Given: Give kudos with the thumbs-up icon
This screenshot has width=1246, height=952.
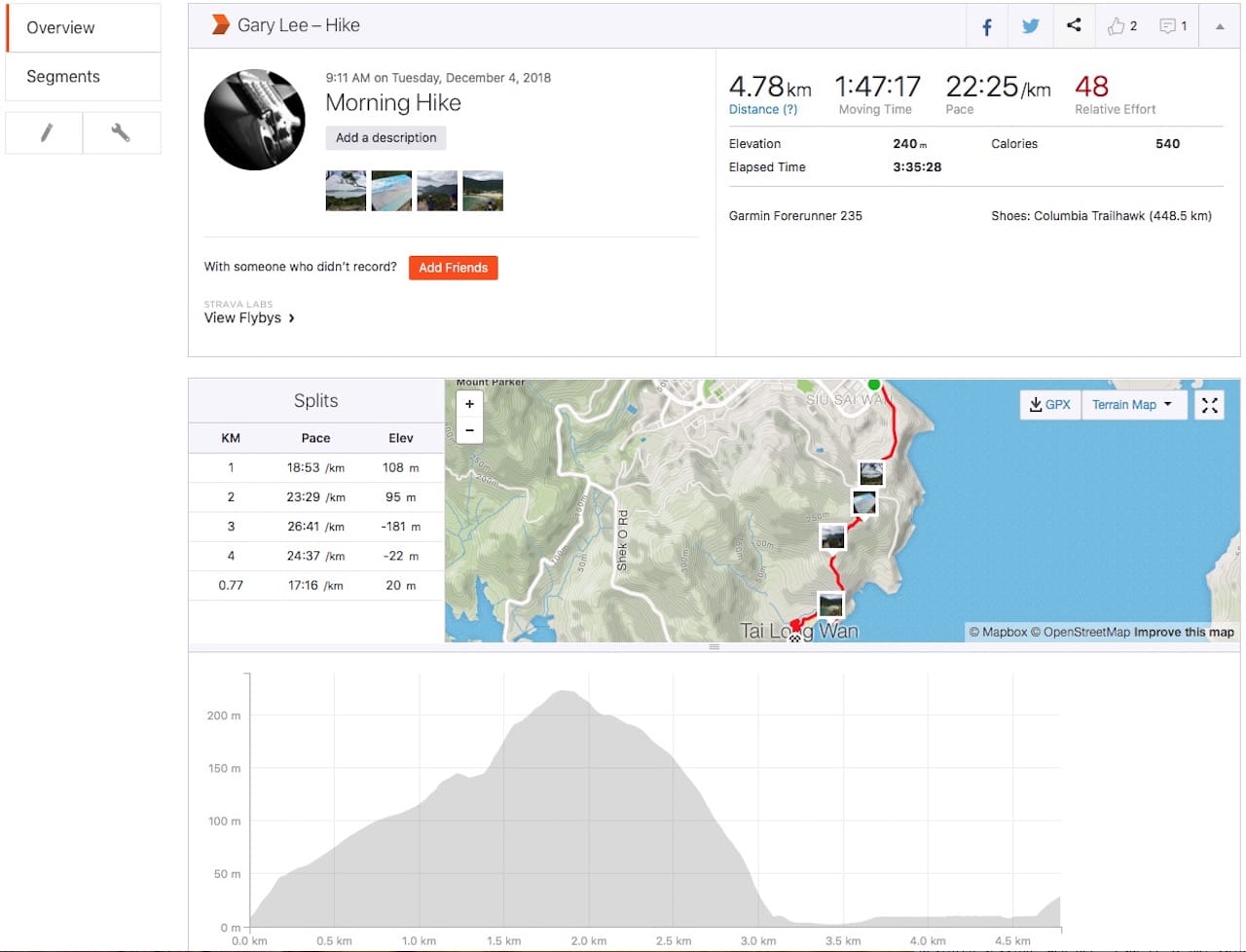Looking at the screenshot, I should [x=1116, y=25].
